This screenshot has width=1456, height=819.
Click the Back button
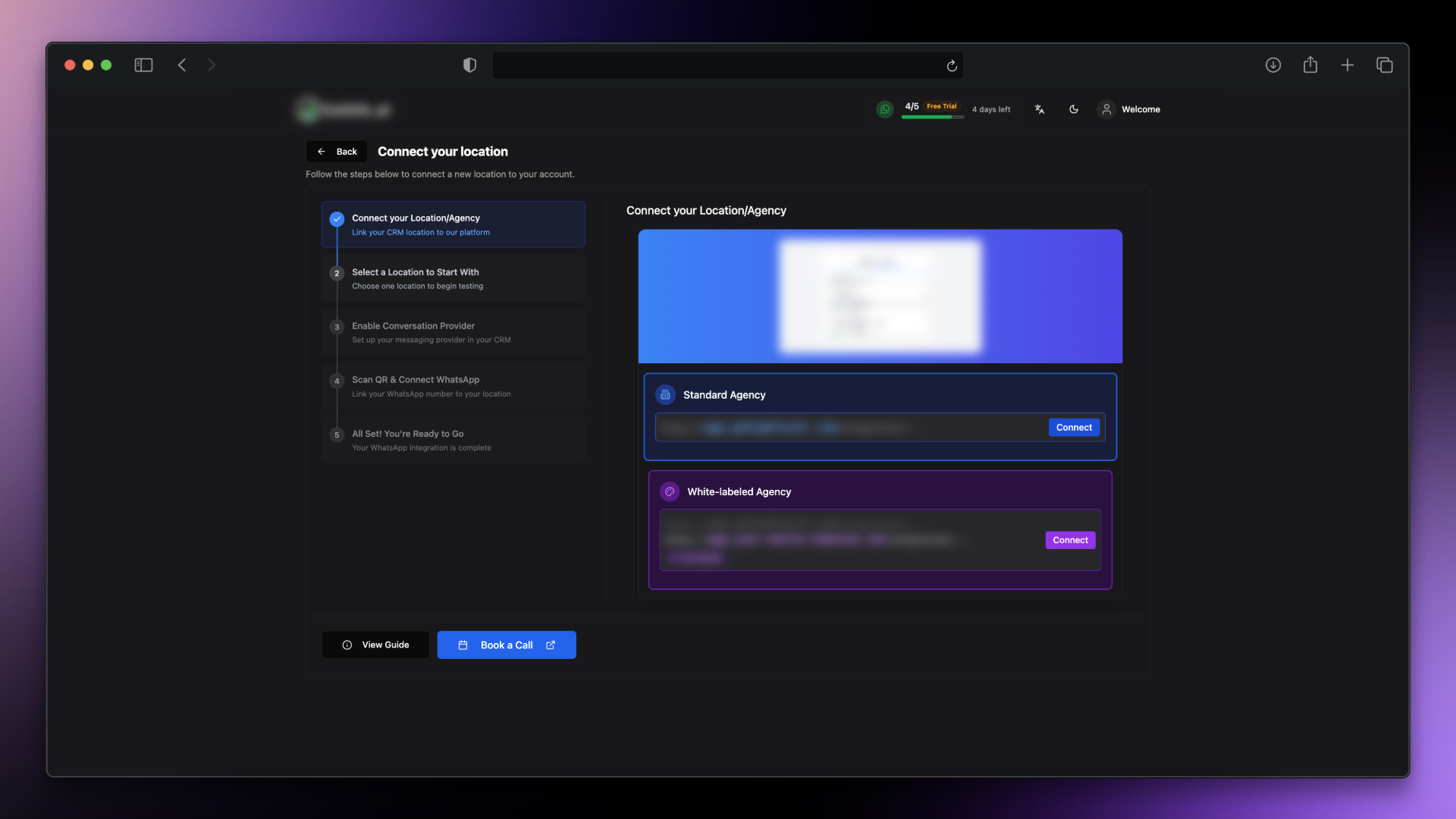click(337, 152)
